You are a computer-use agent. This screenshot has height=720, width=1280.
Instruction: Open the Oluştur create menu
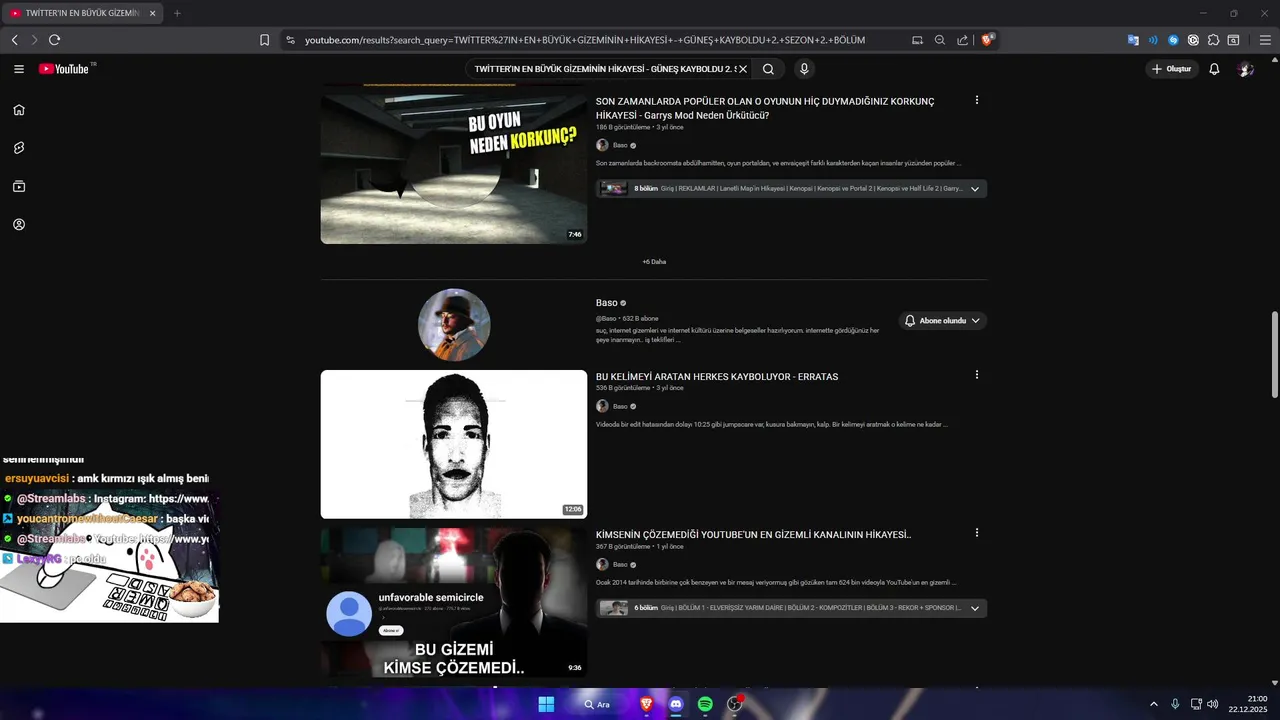coord(1172,69)
